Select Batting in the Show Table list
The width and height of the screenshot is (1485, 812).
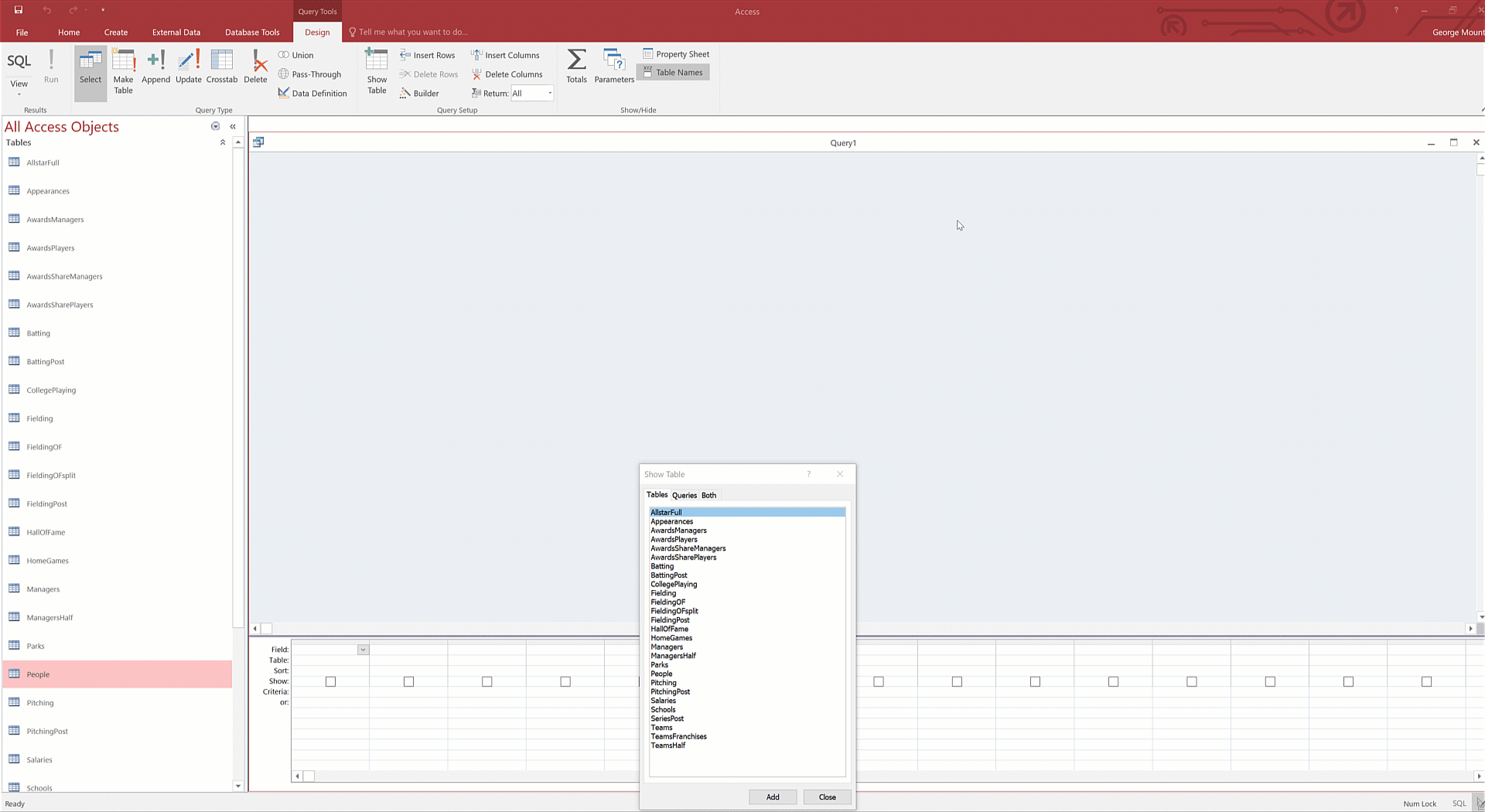click(x=662, y=566)
